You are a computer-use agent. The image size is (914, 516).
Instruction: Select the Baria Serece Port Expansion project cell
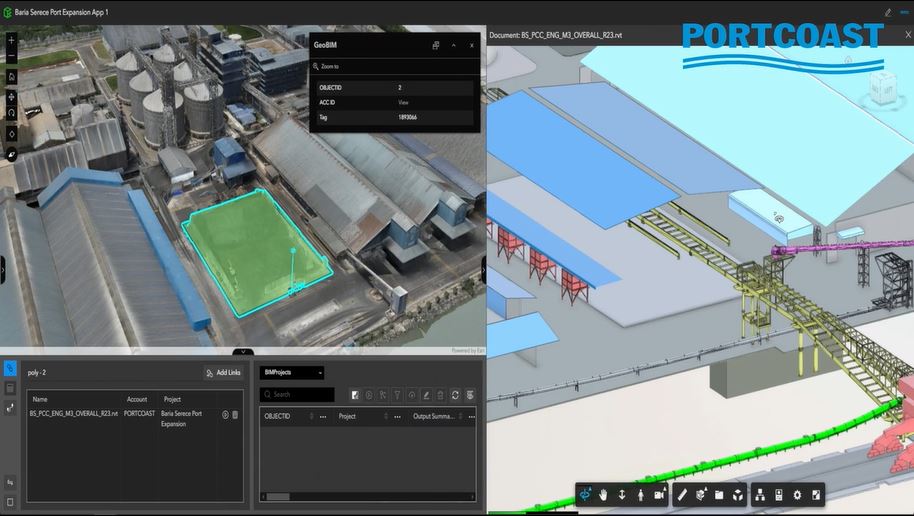tap(181, 419)
